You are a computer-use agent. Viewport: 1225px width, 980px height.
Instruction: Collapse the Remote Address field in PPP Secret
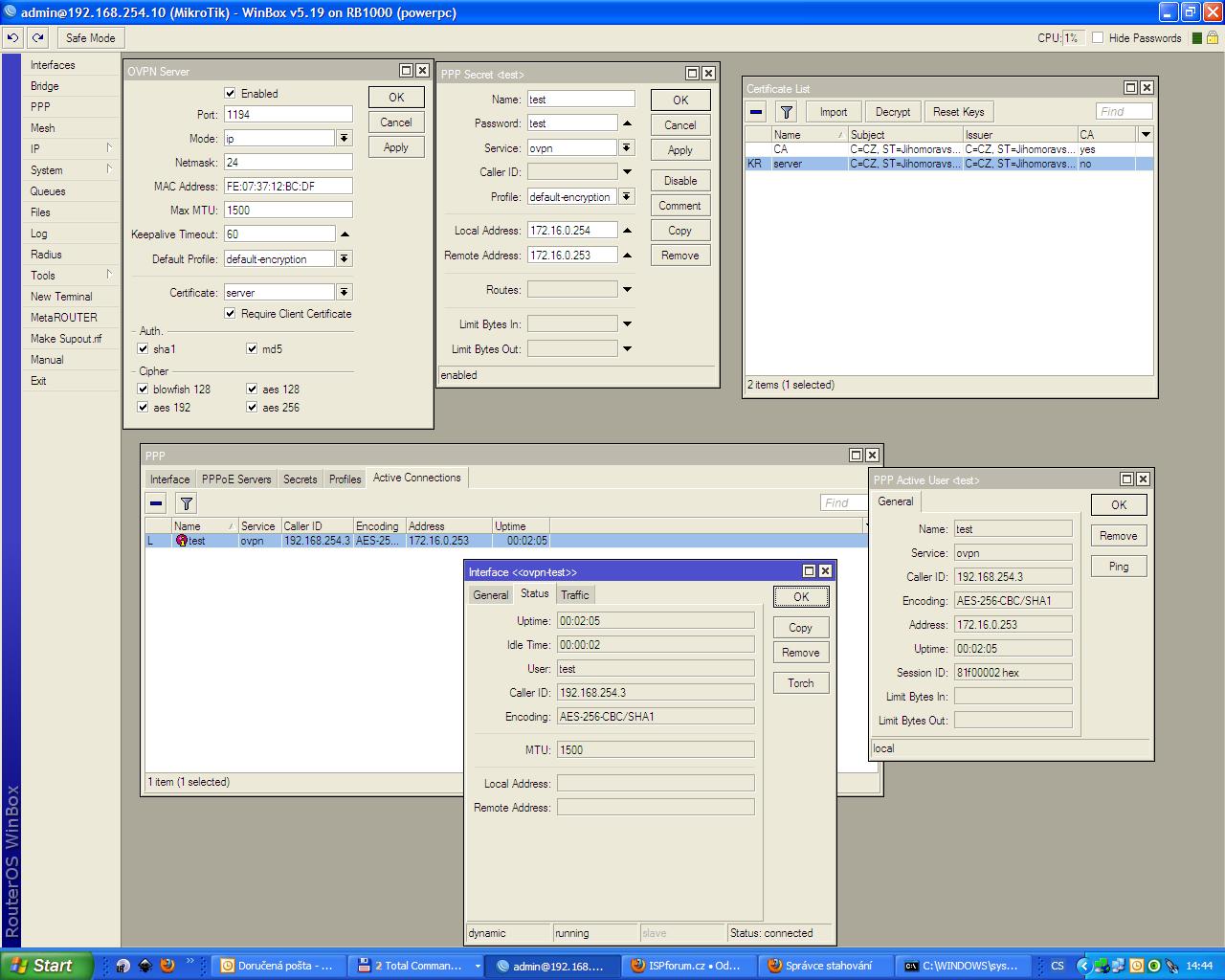(627, 256)
